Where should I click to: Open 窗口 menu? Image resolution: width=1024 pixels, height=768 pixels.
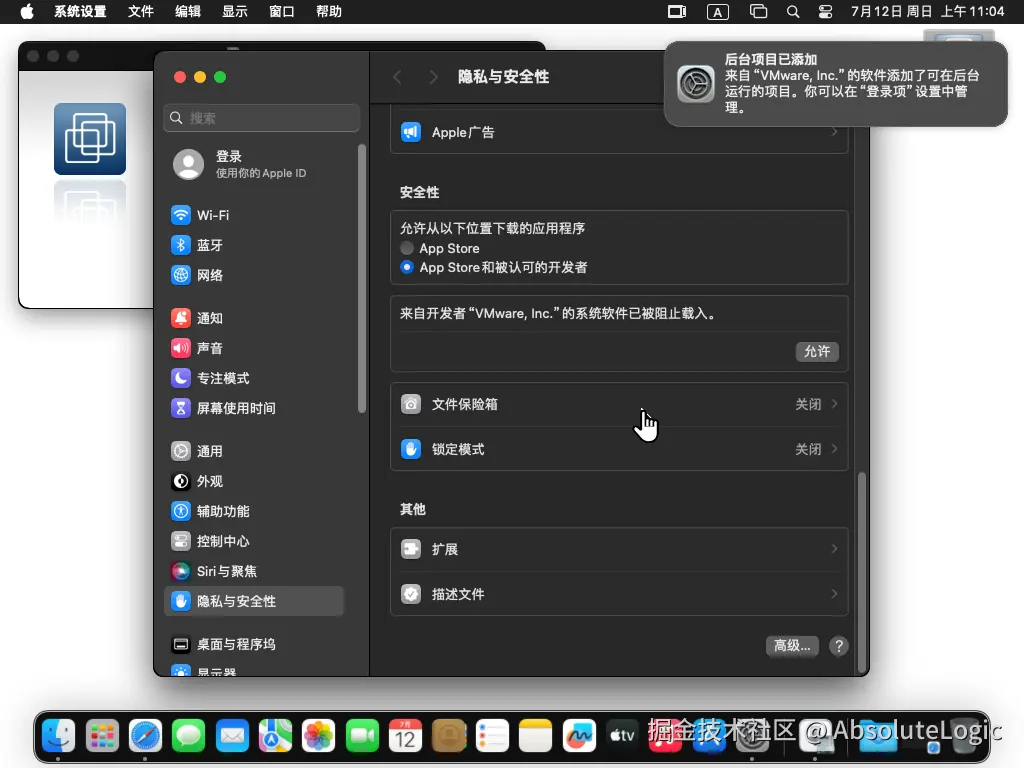tap(281, 12)
